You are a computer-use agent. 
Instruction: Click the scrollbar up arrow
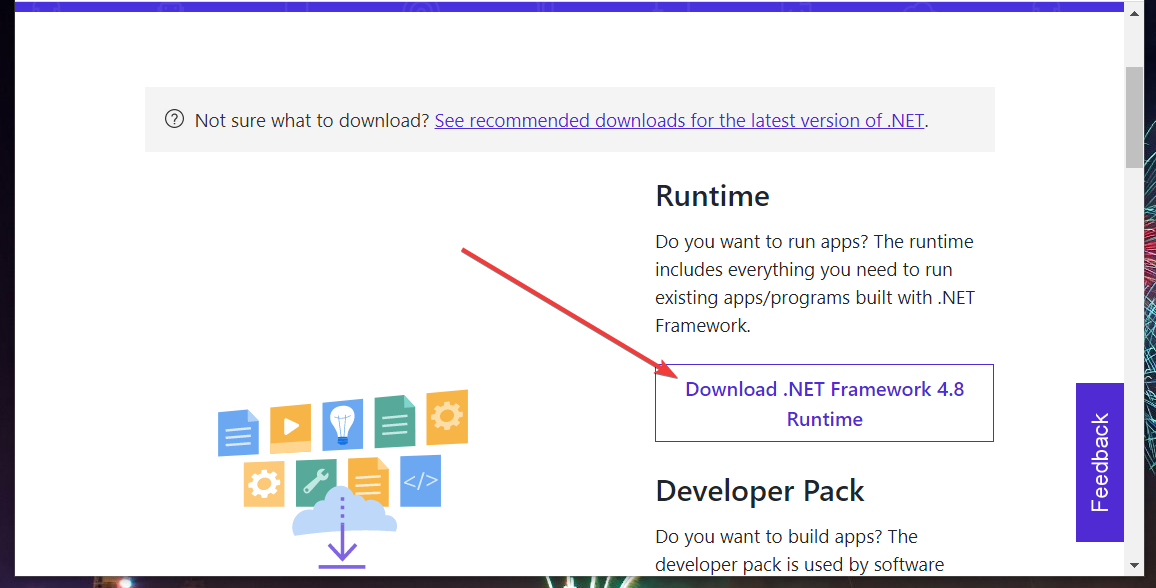coord(1134,13)
